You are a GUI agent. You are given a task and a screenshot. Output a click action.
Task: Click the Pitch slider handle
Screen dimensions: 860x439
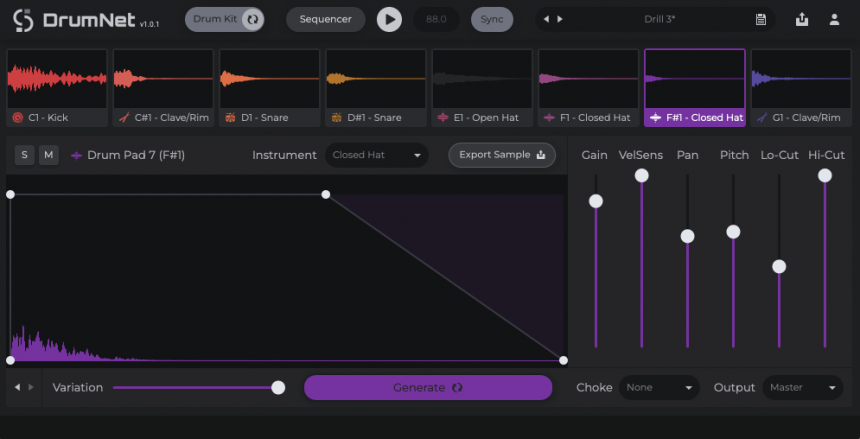coord(733,232)
